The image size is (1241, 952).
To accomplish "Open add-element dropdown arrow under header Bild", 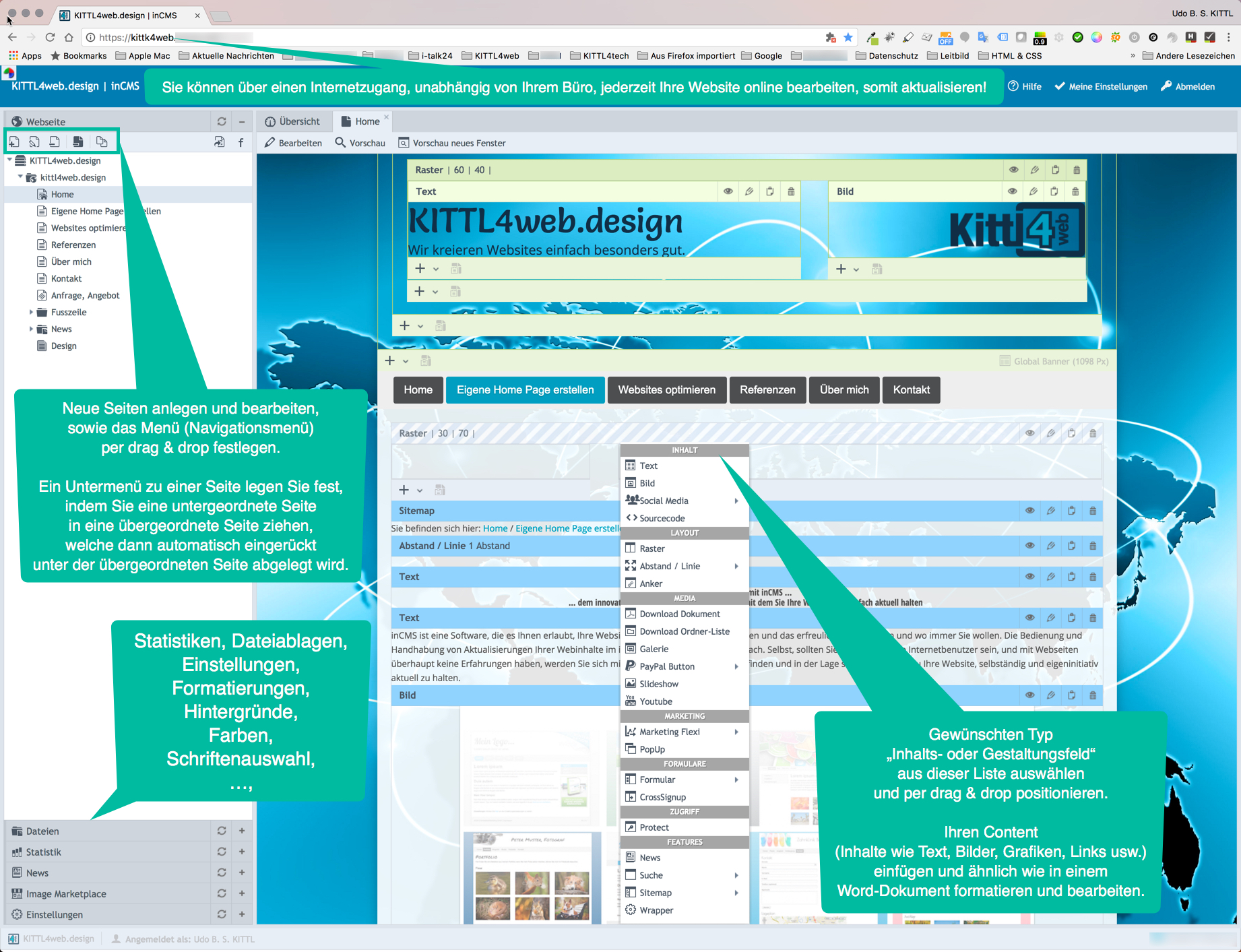I will pos(856,269).
